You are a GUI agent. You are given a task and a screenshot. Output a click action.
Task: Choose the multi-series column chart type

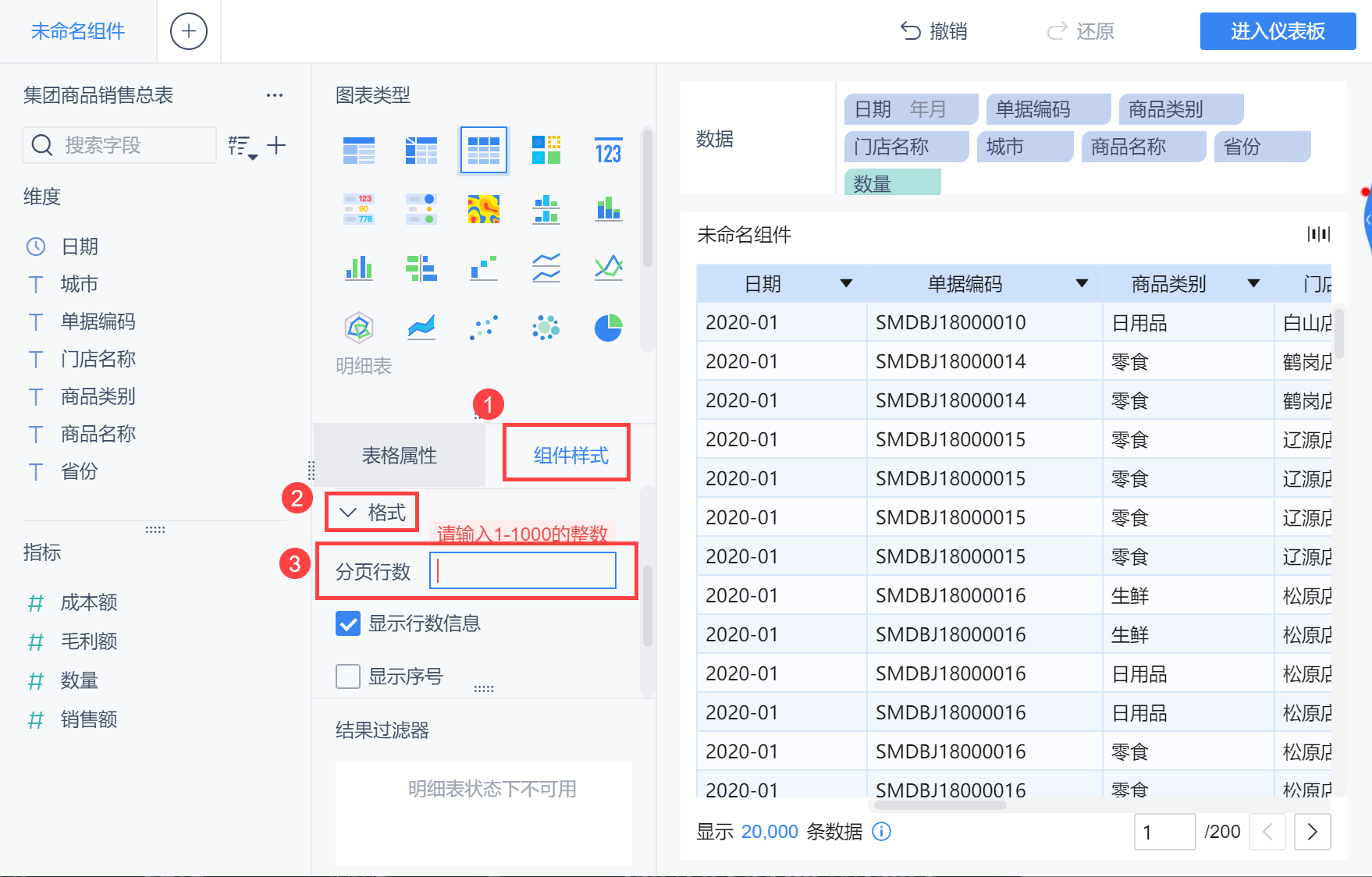pos(359,268)
